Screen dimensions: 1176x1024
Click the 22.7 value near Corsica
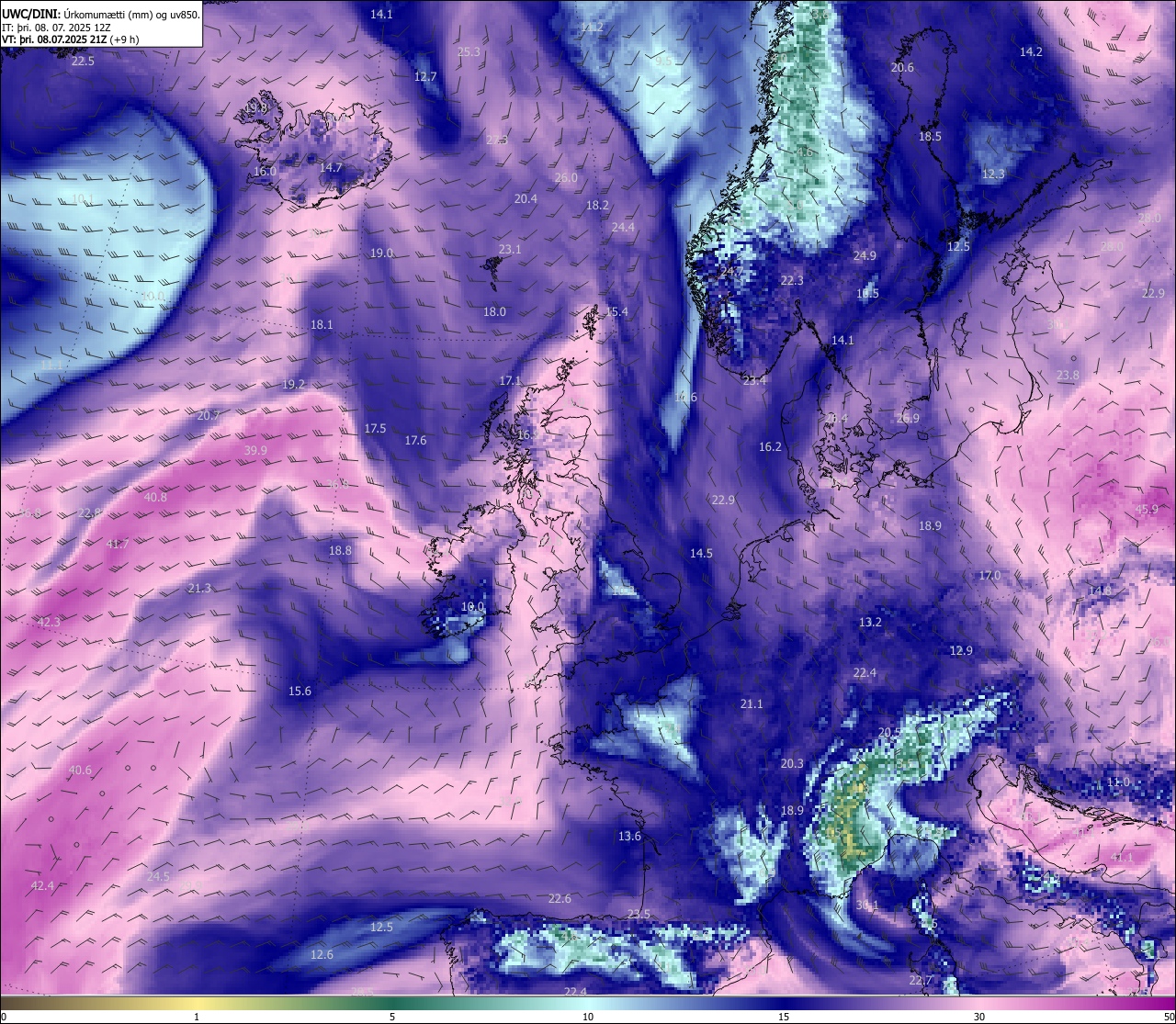(x=921, y=981)
